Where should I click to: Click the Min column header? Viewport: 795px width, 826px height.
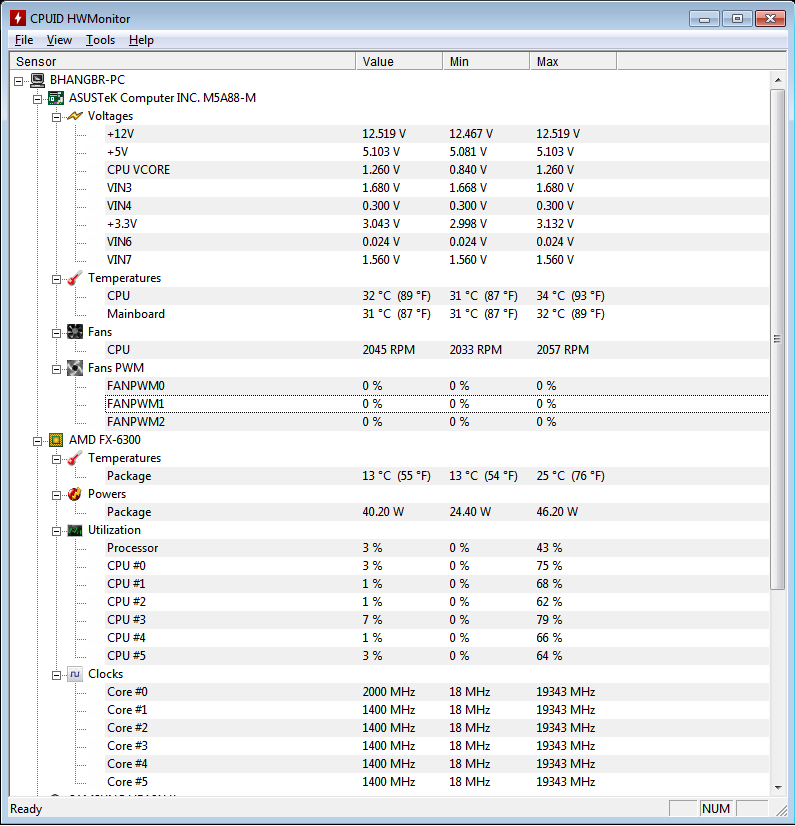(486, 61)
